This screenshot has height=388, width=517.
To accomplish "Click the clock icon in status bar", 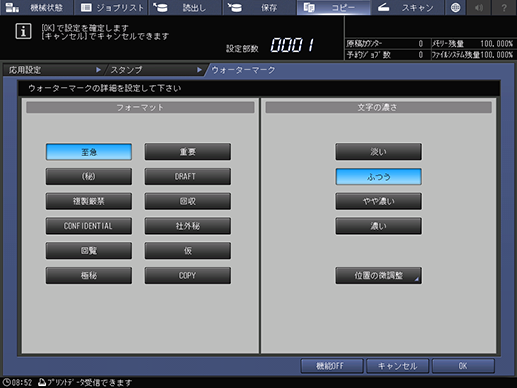I will pyautogui.click(x=7, y=382).
